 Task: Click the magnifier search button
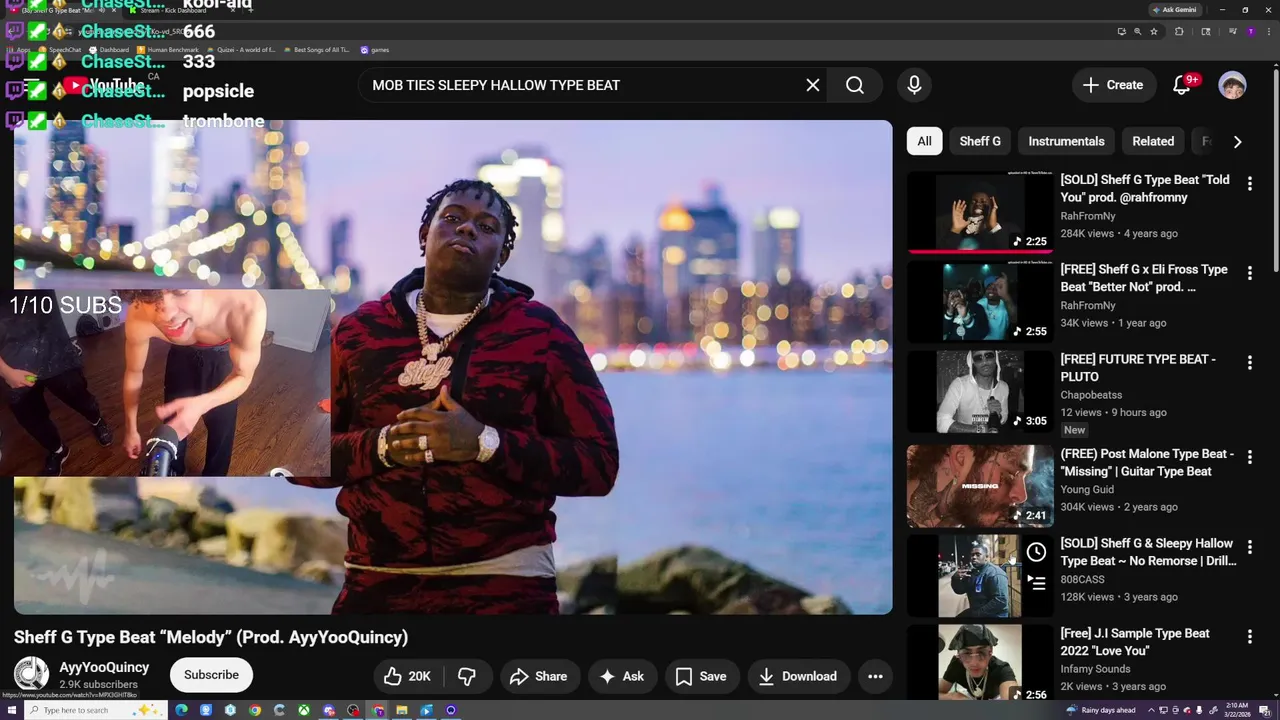855,85
